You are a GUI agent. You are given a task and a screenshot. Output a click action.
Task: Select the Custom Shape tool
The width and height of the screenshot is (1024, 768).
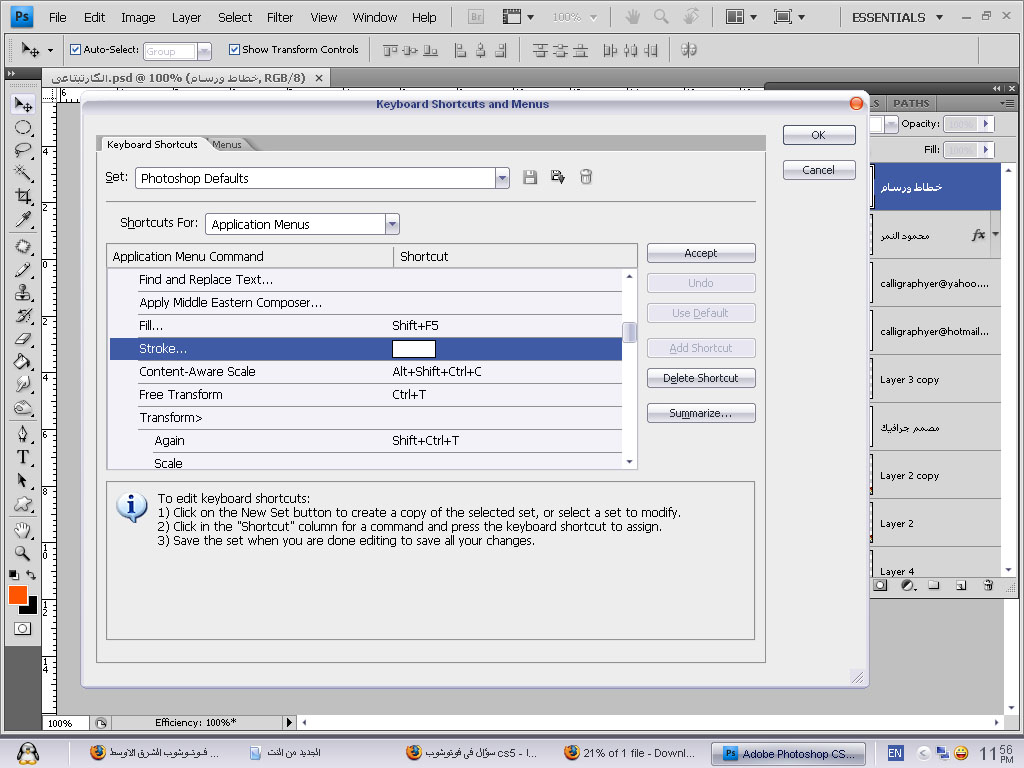(x=23, y=504)
